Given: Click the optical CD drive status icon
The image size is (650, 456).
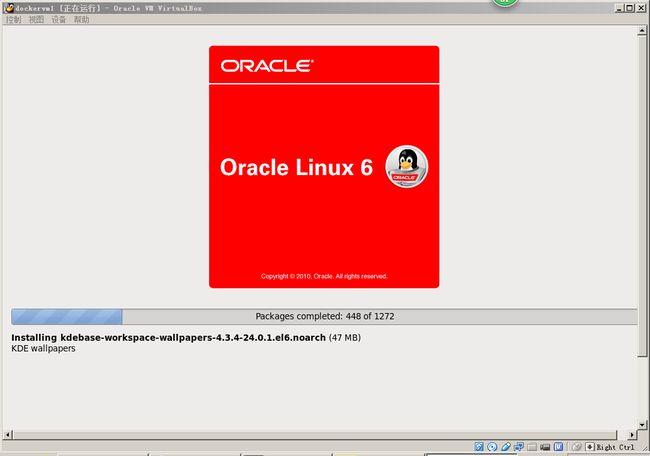Looking at the screenshot, I should click(492, 446).
